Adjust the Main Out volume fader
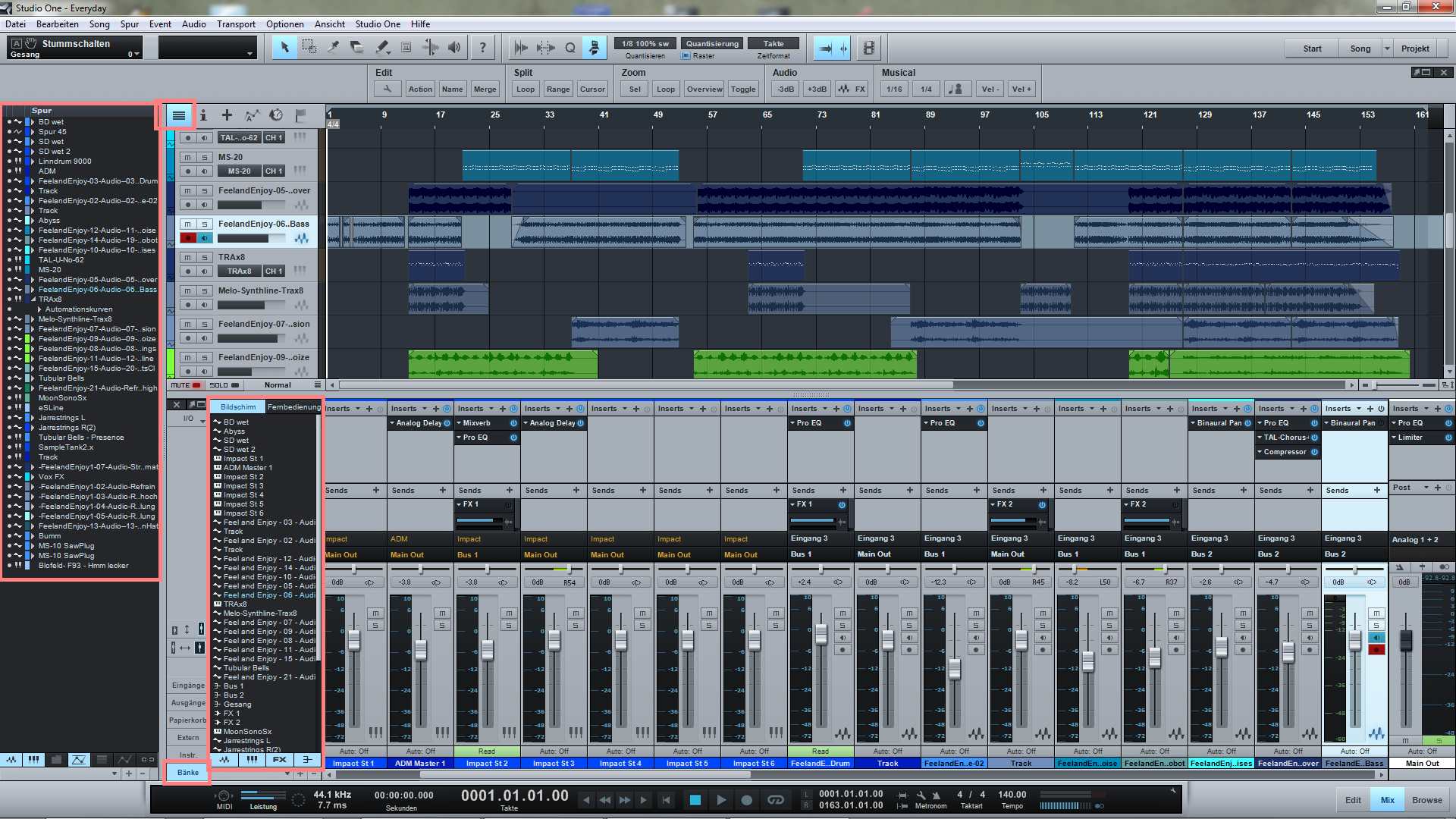The width and height of the screenshot is (1456, 819). tap(1405, 640)
